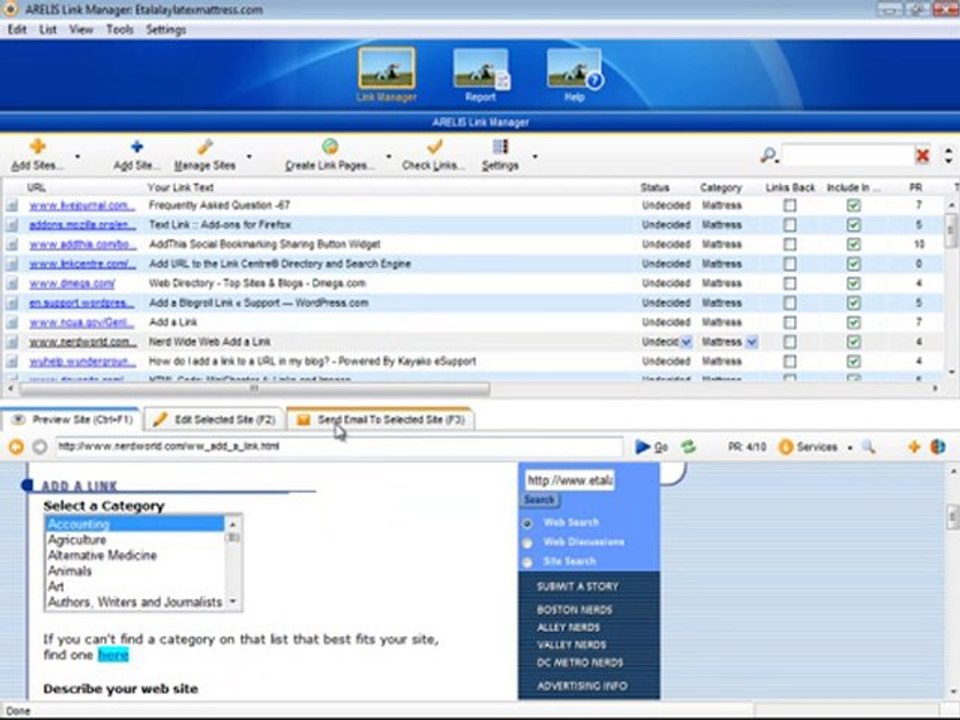Check Links Back for Nerd Wide Web row
Image resolution: width=960 pixels, height=720 pixels.
tap(790, 342)
